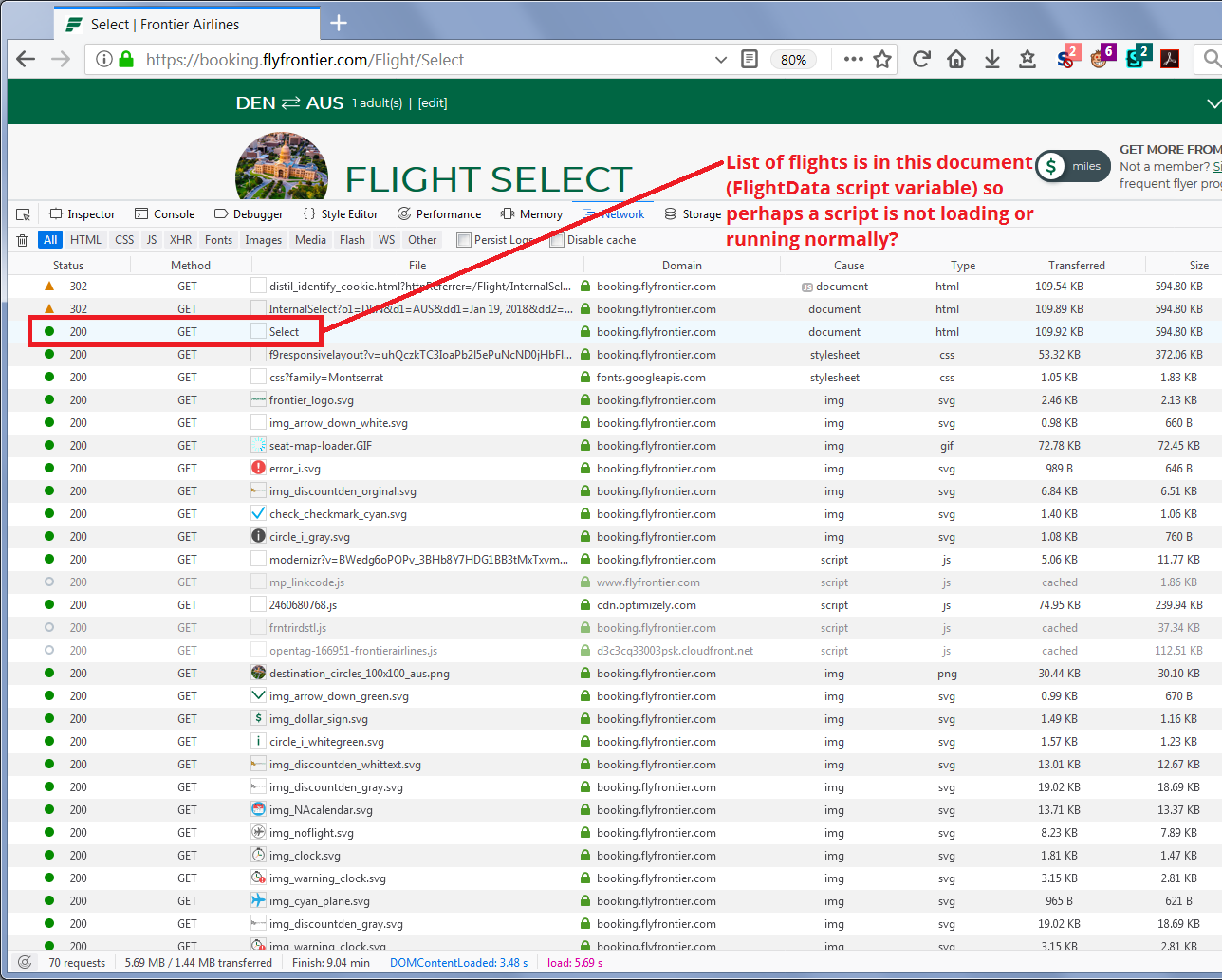Screen dimensions: 1222x980
Task: Select the 'Select' document request row
Action: [x=284, y=332]
